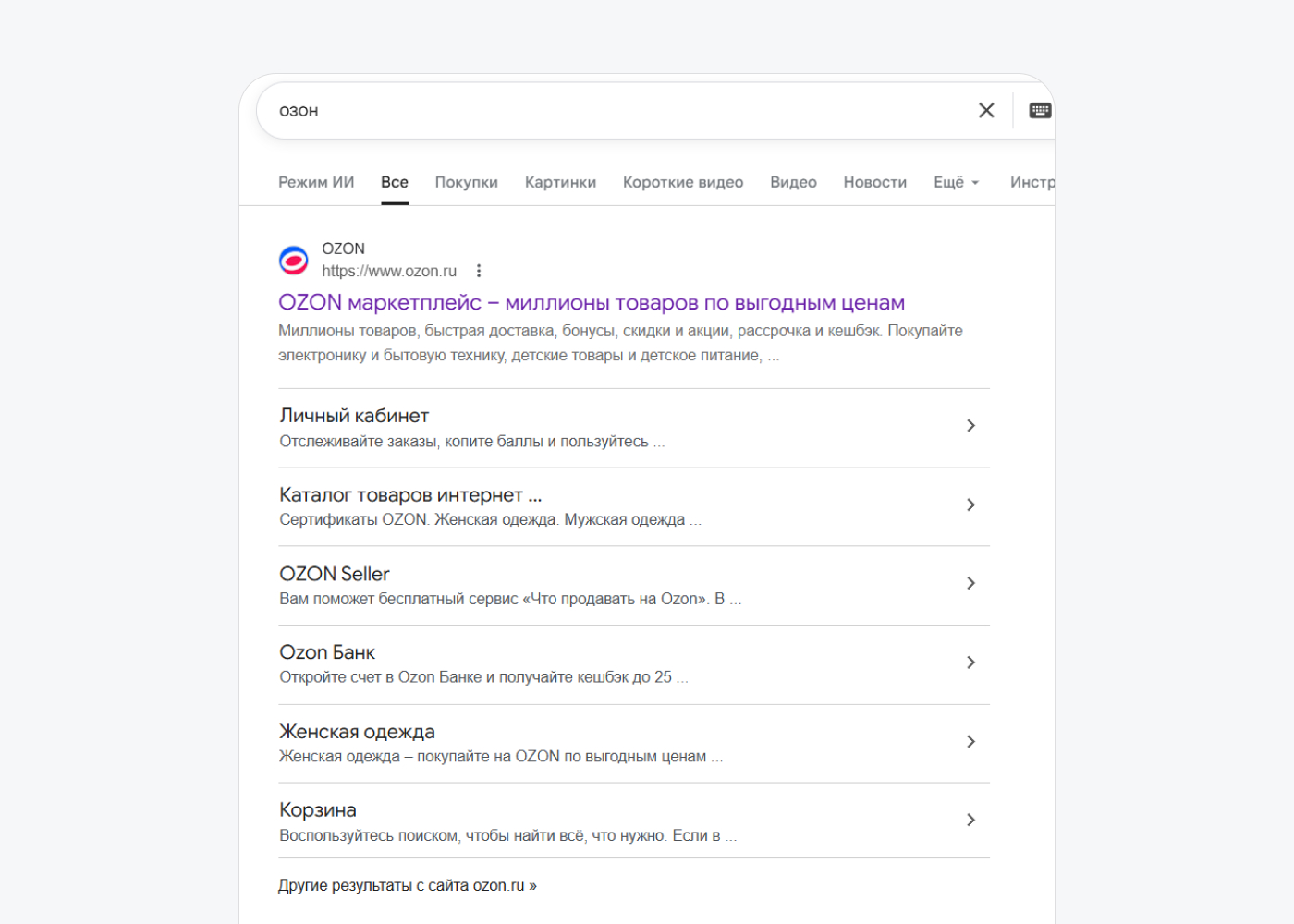Expand the OZON Seller sitelink chevron
Screen dimensions: 1294x924
(x=970, y=583)
